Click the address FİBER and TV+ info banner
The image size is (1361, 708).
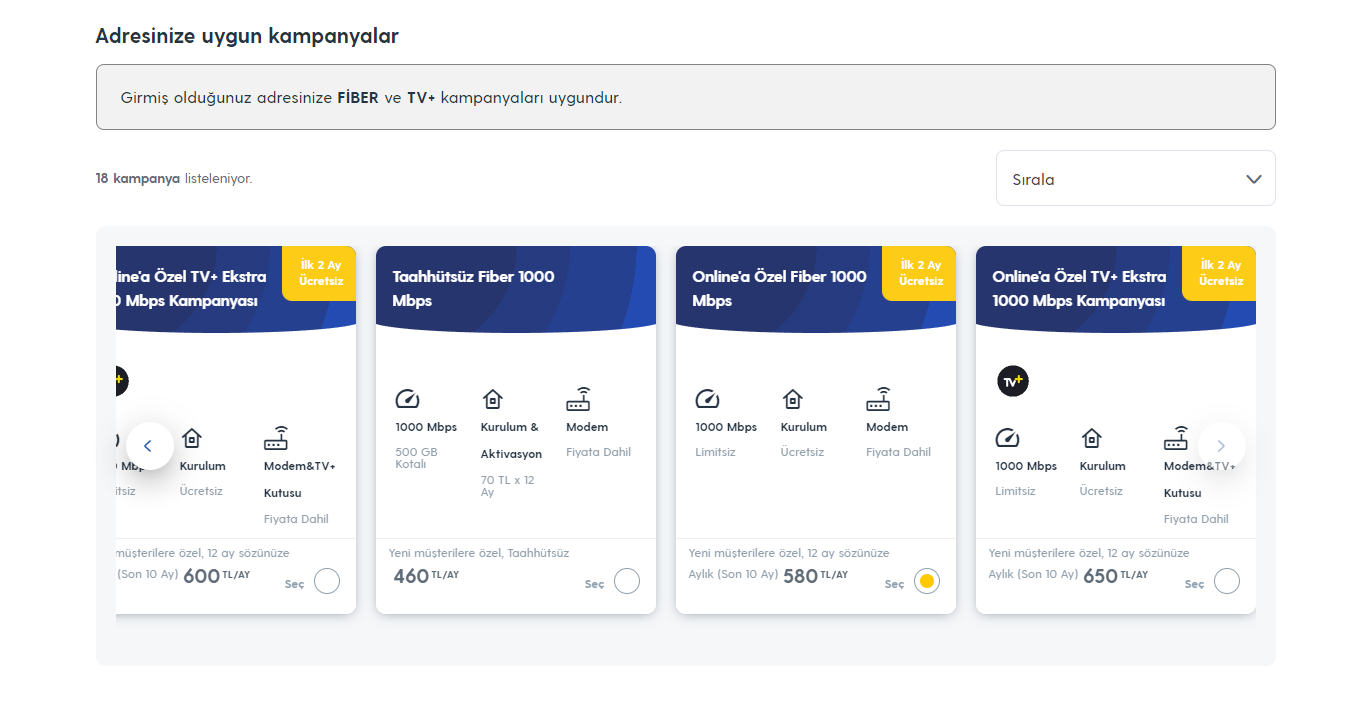click(686, 97)
